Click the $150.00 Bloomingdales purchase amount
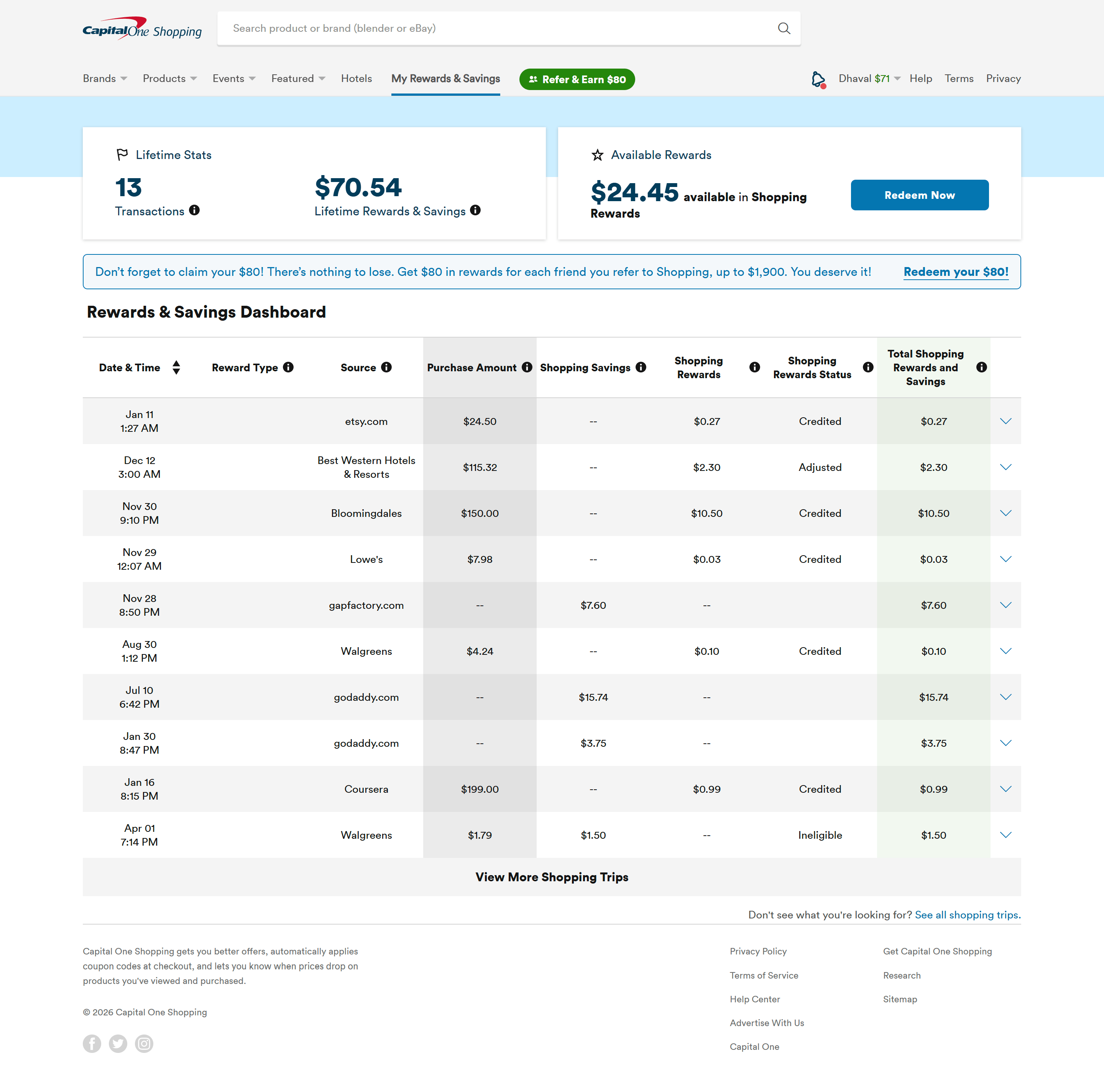1104x1092 pixels. point(480,513)
